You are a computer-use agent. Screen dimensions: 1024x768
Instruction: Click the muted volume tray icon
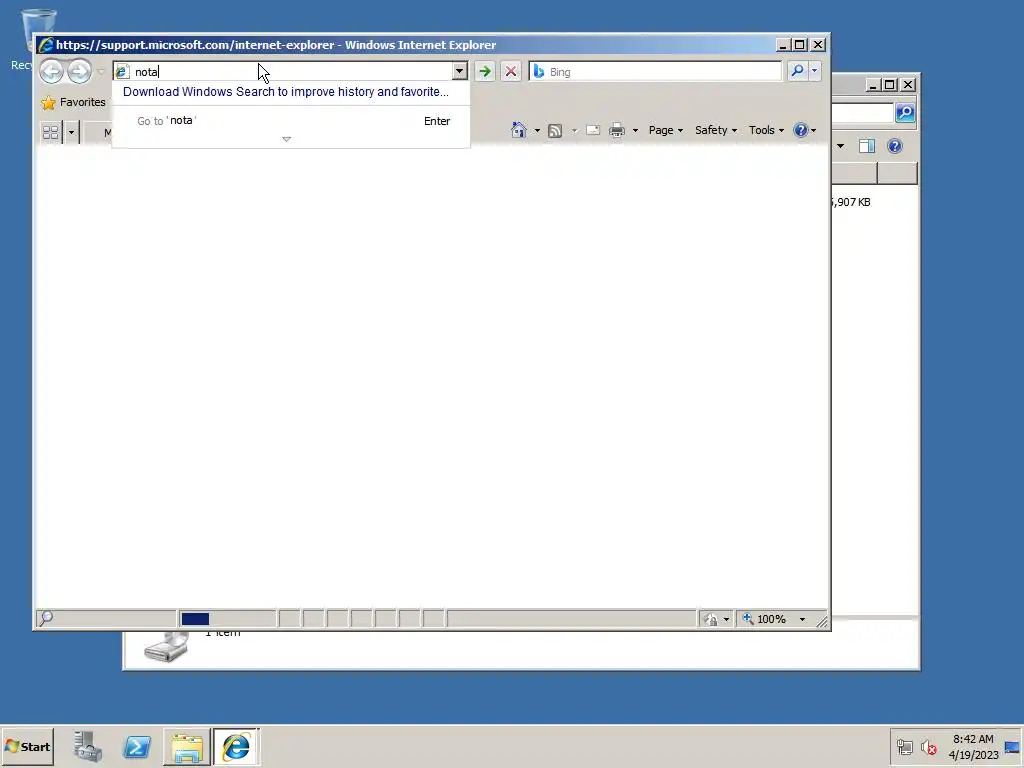pyautogui.click(x=929, y=747)
